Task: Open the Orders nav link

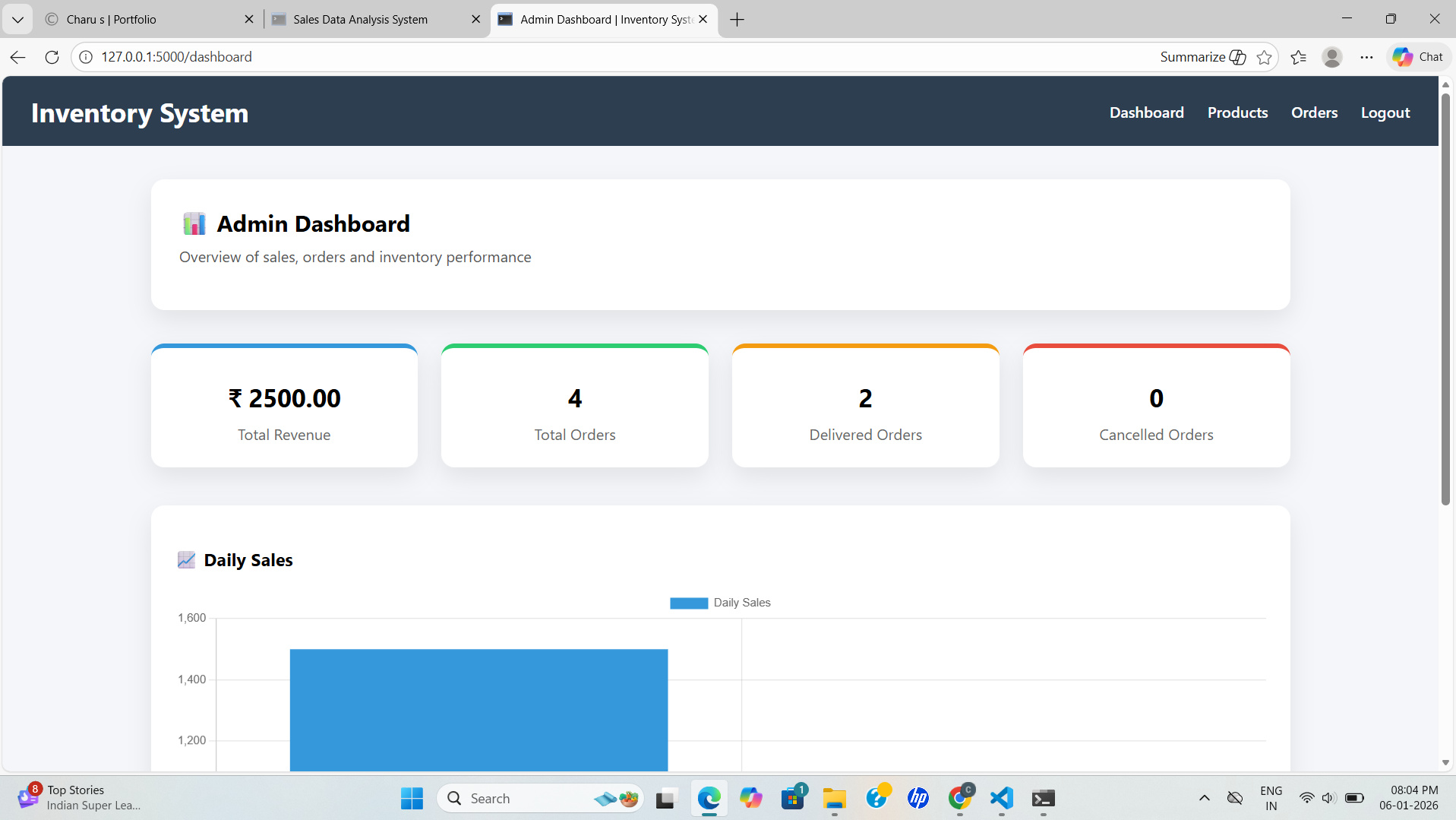Action: (1314, 112)
